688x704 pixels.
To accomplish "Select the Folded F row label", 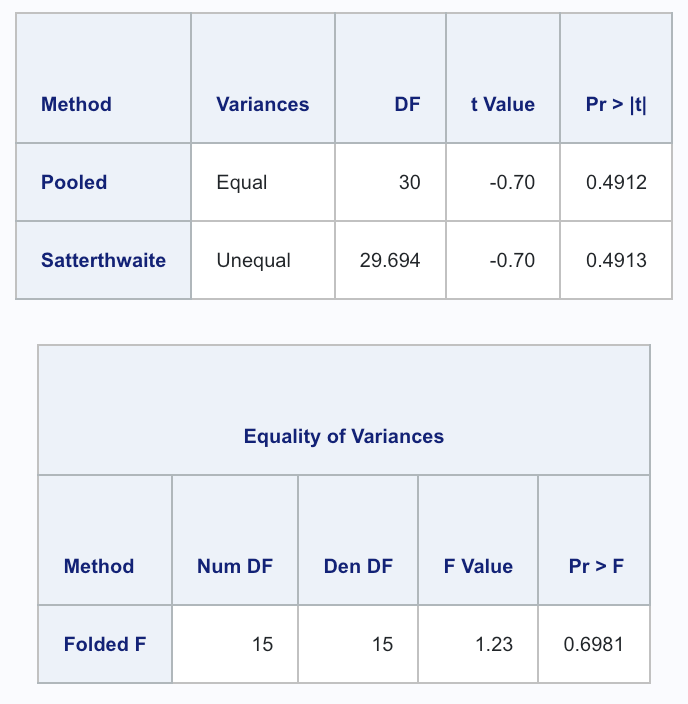I will [105, 644].
